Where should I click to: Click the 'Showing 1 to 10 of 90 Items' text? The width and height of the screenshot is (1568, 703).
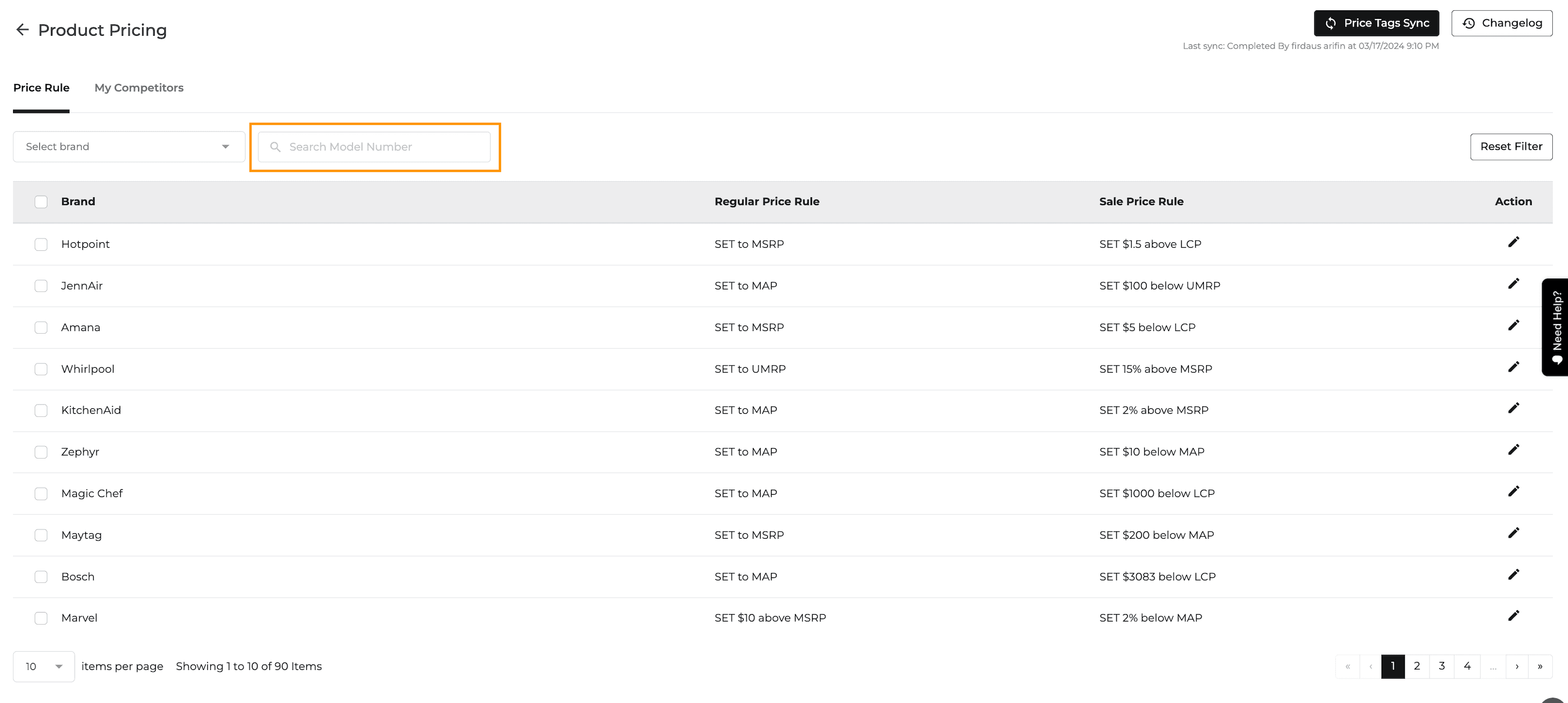[x=248, y=667]
